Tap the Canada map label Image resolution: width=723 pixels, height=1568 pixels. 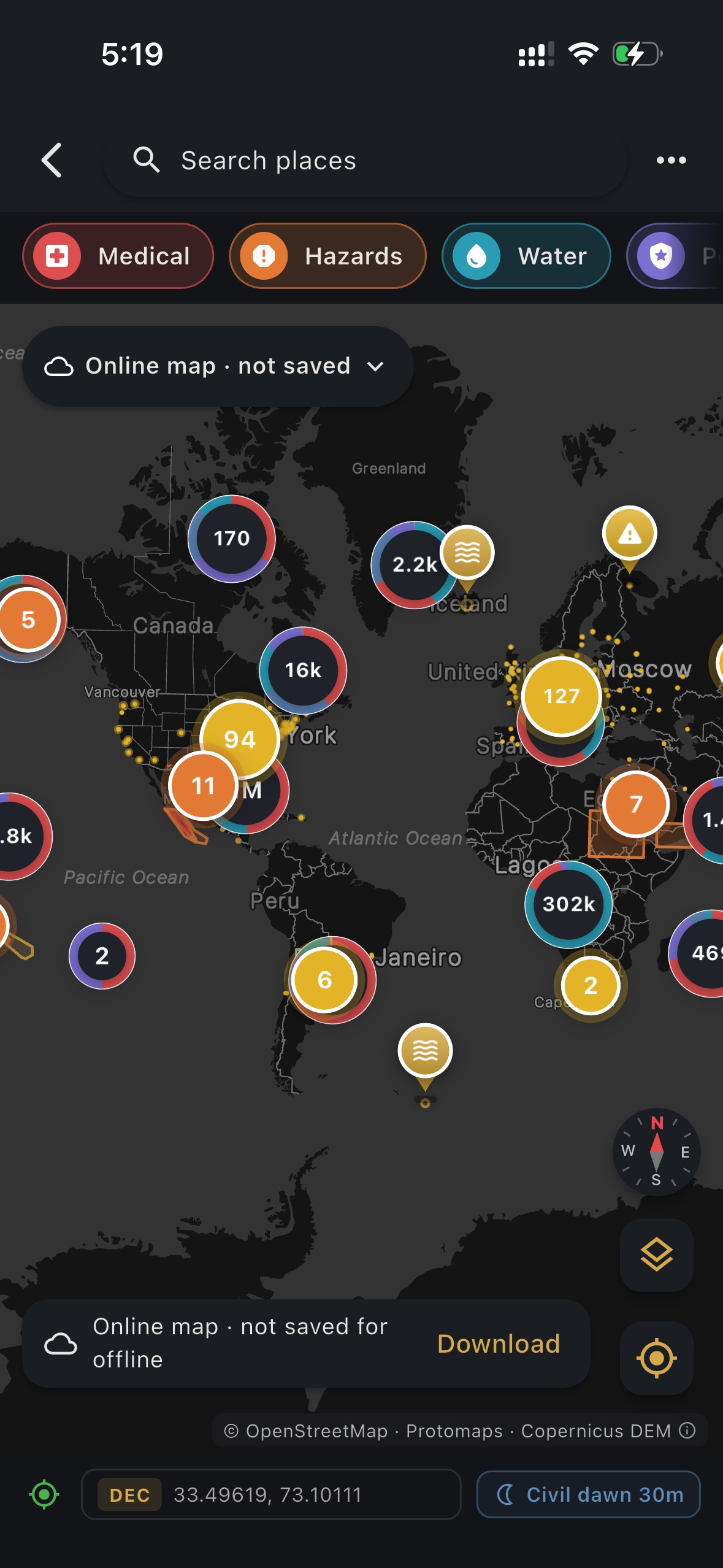tap(174, 626)
